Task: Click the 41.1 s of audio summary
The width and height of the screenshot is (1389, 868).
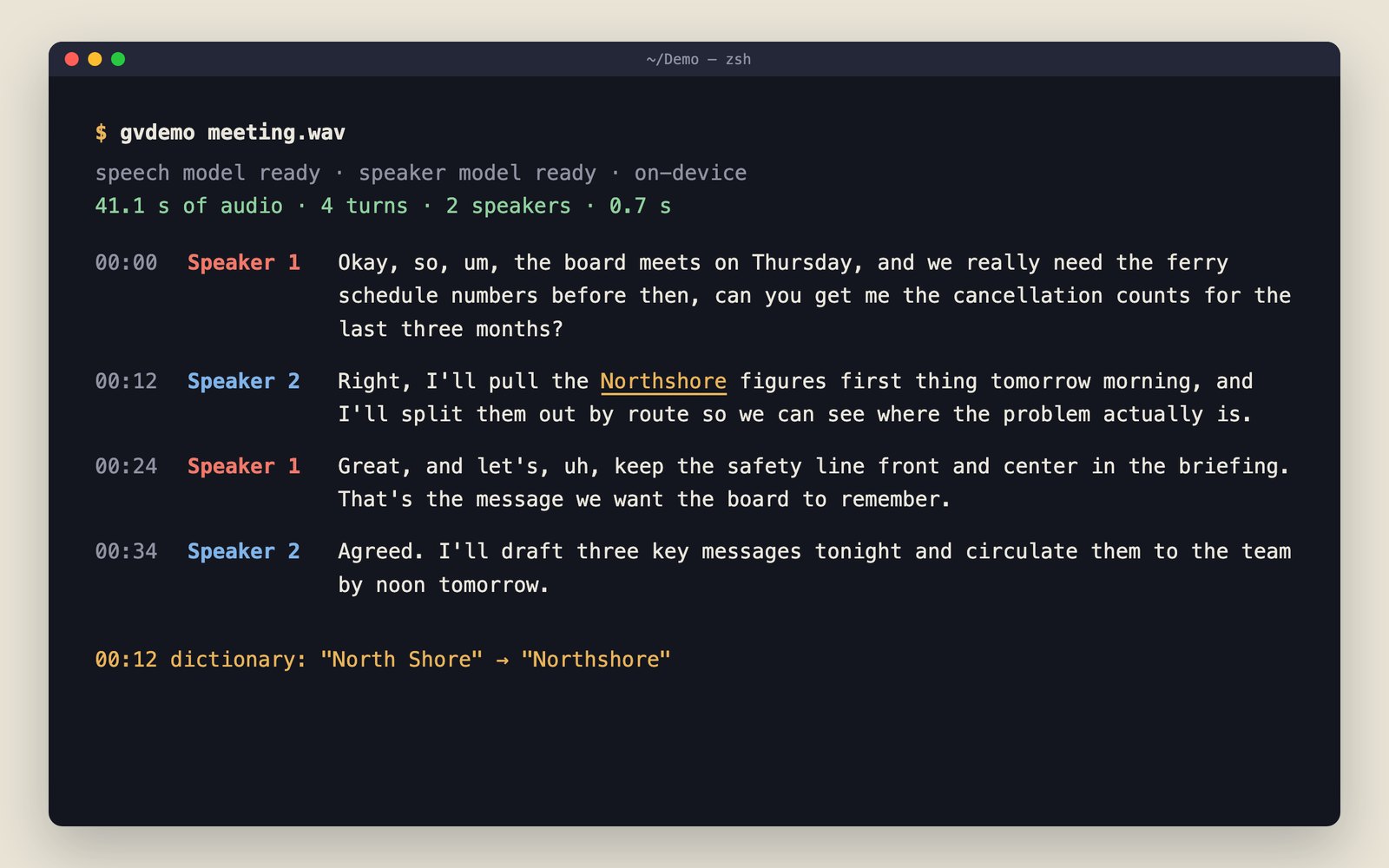Action: (188, 206)
